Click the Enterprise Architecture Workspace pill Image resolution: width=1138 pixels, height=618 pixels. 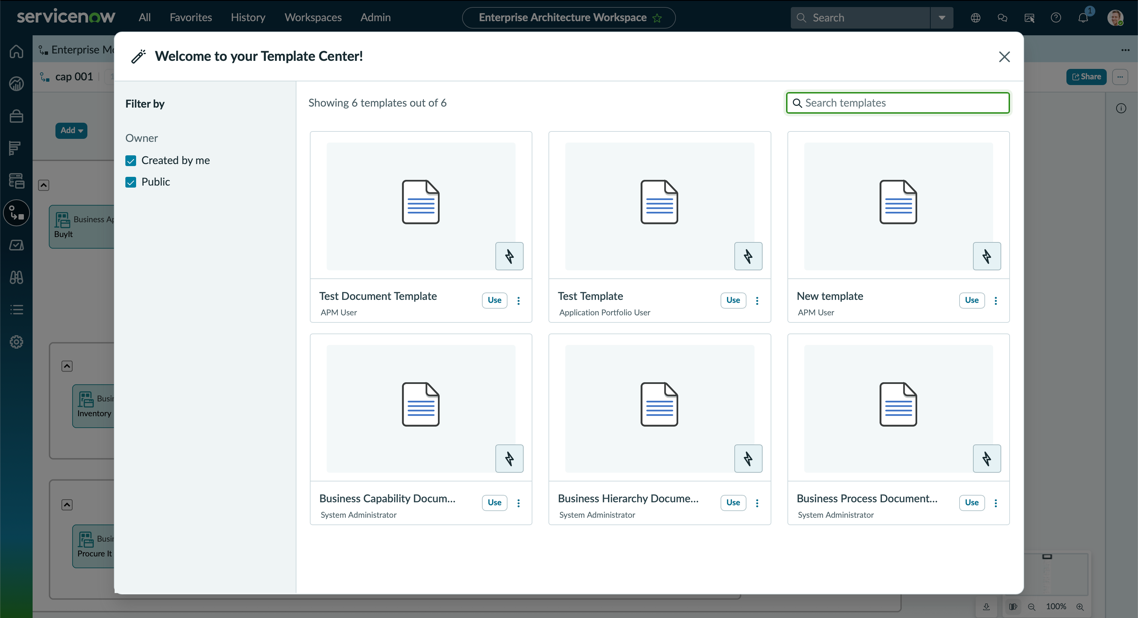569,17
